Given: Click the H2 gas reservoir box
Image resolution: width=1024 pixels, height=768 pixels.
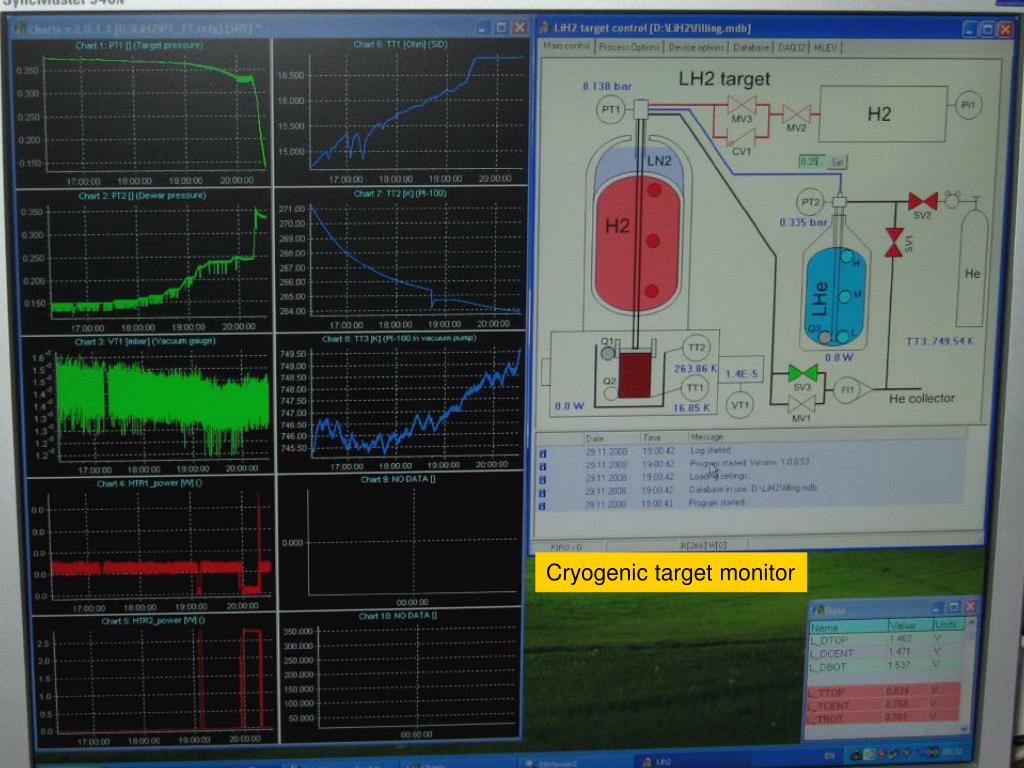Looking at the screenshot, I should pyautogui.click(x=882, y=114).
